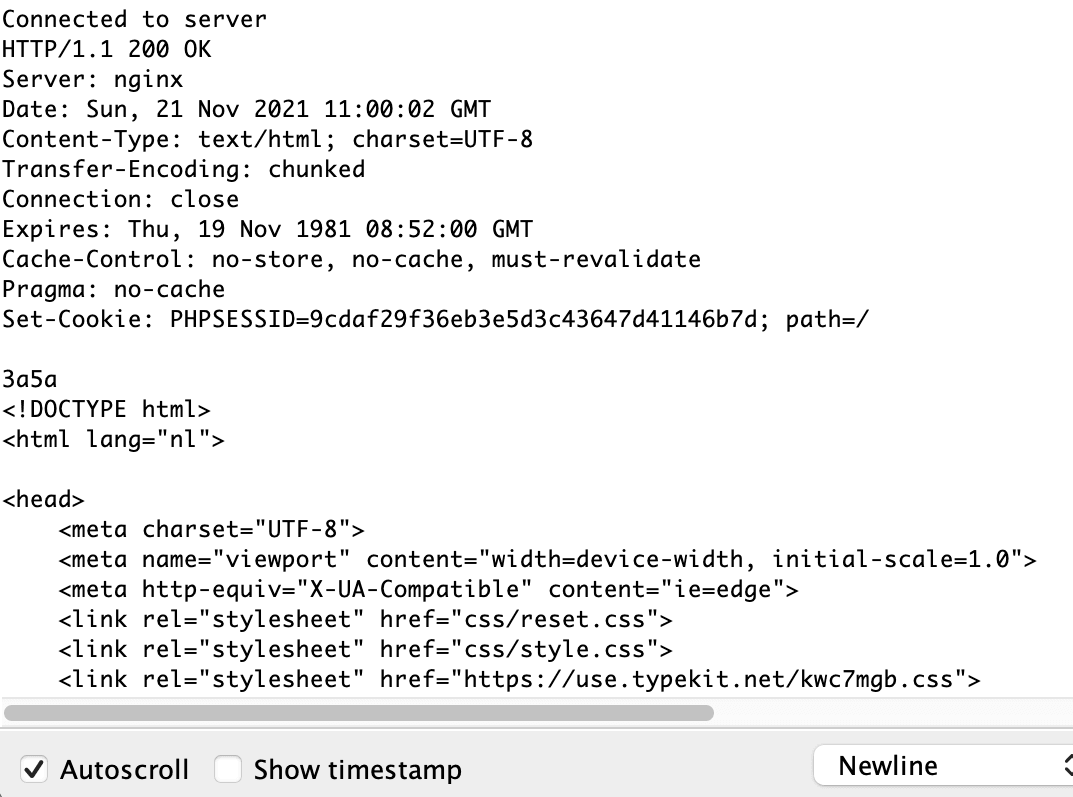1073x797 pixels.
Task: Click the arrows on the Newline combo box
Action: click(x=1068, y=766)
